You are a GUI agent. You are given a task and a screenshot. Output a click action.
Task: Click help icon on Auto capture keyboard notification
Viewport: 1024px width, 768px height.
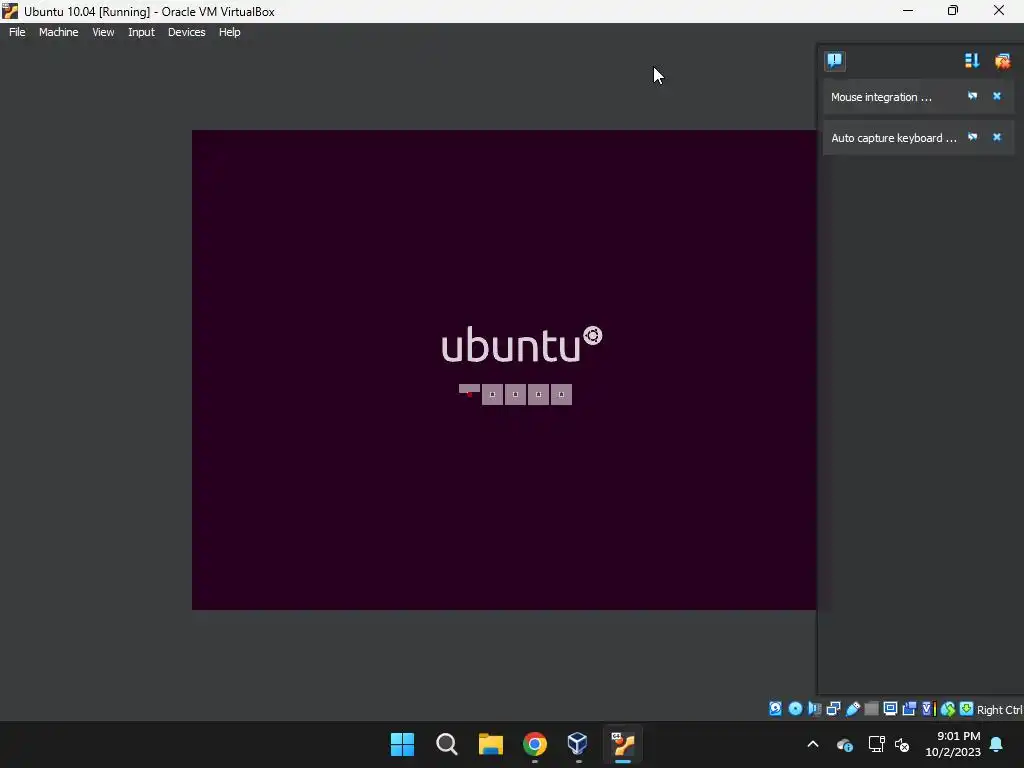click(972, 137)
